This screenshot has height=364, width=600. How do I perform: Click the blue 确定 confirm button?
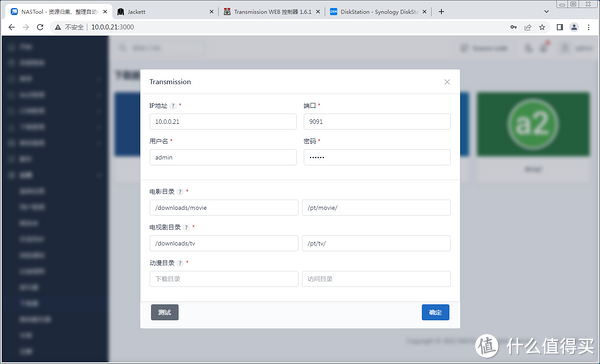(435, 312)
